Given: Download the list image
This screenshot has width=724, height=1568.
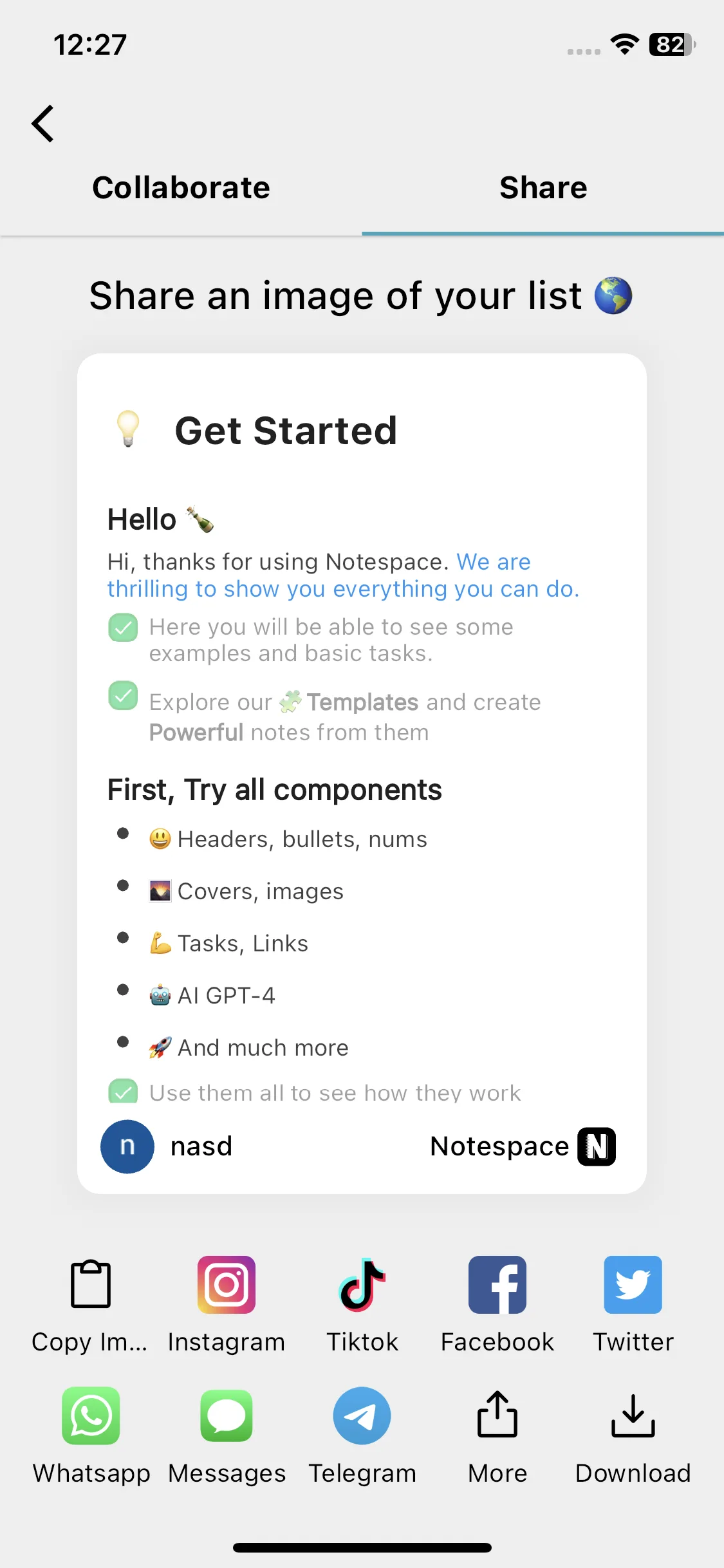Looking at the screenshot, I should pos(633,1415).
